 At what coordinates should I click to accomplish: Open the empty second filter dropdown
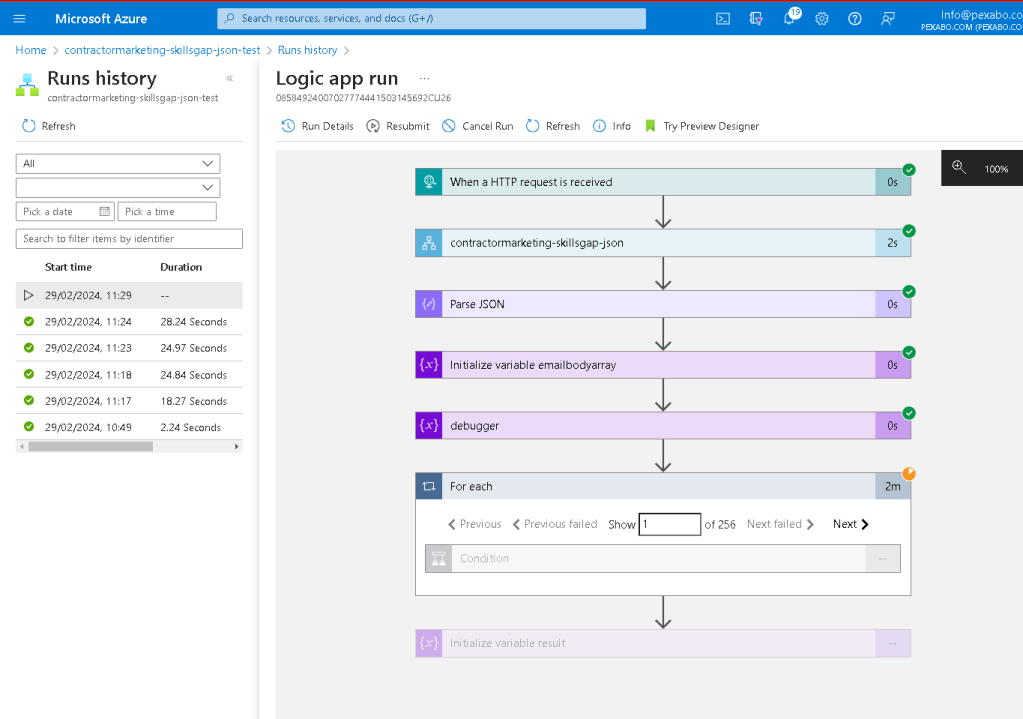[x=118, y=188]
